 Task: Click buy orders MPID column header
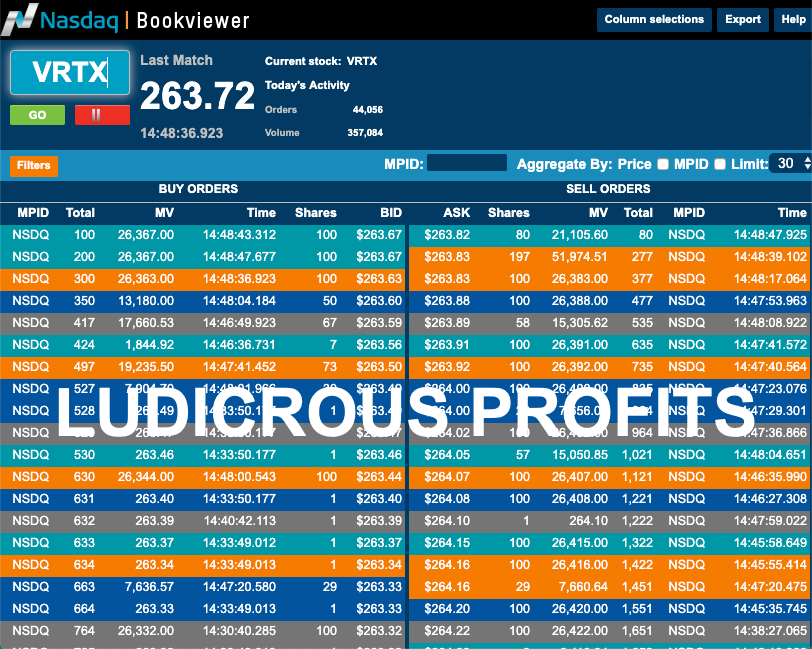point(33,213)
